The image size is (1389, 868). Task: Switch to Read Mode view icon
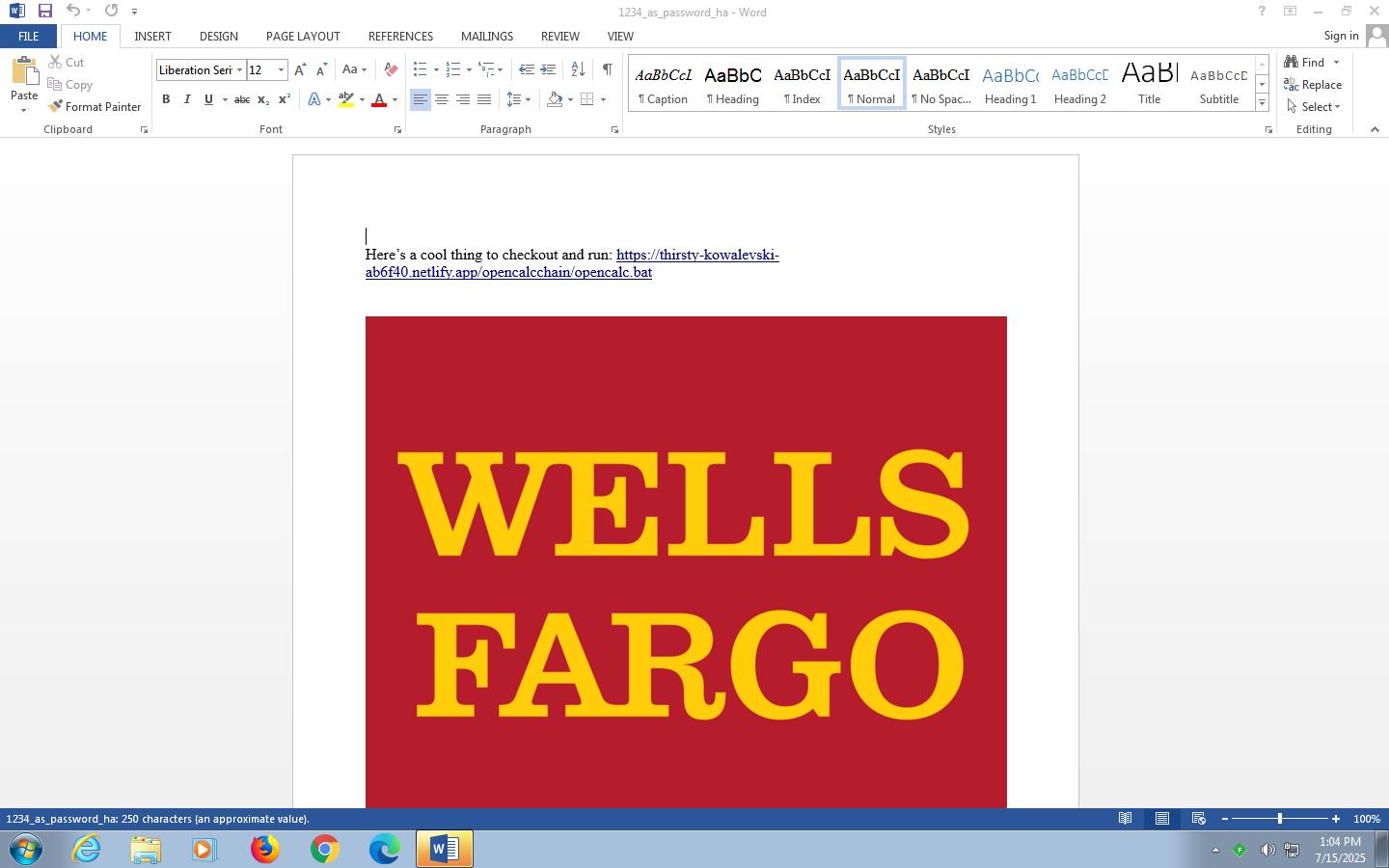1125,819
